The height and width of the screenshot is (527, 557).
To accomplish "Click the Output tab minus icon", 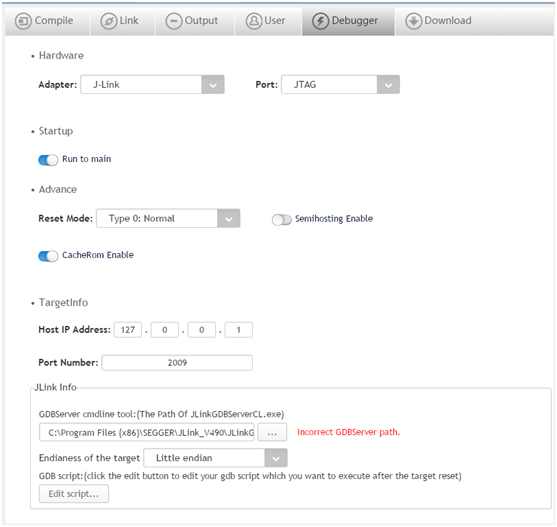I will pos(174,21).
